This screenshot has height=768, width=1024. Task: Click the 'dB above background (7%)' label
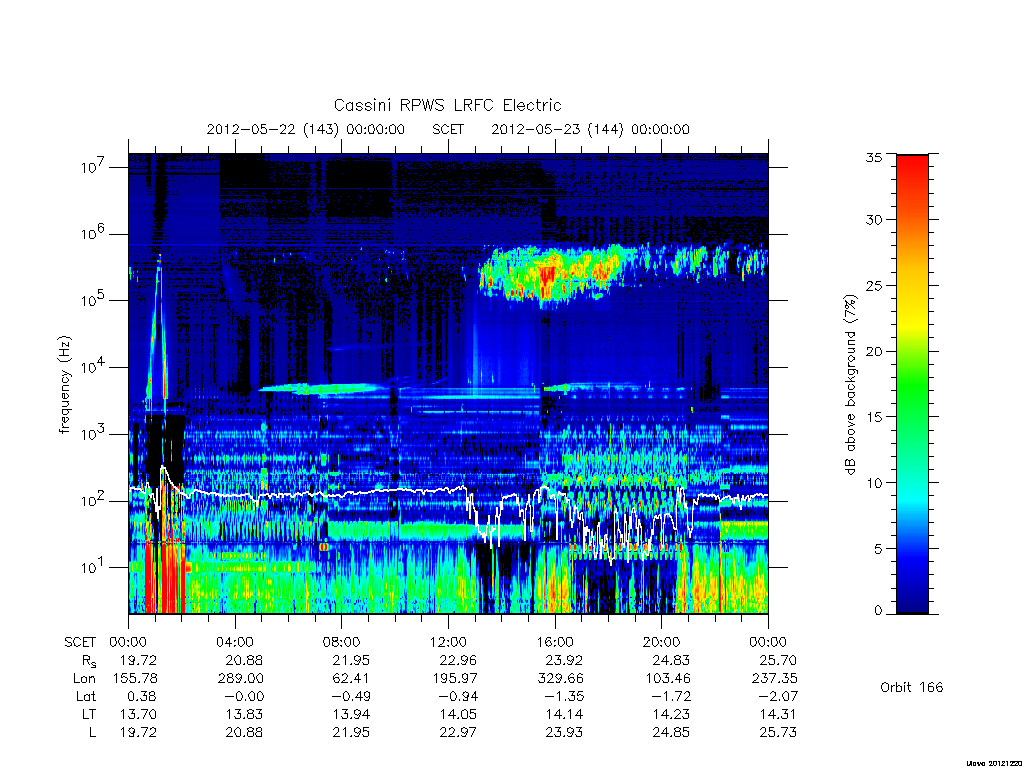(x=850, y=385)
